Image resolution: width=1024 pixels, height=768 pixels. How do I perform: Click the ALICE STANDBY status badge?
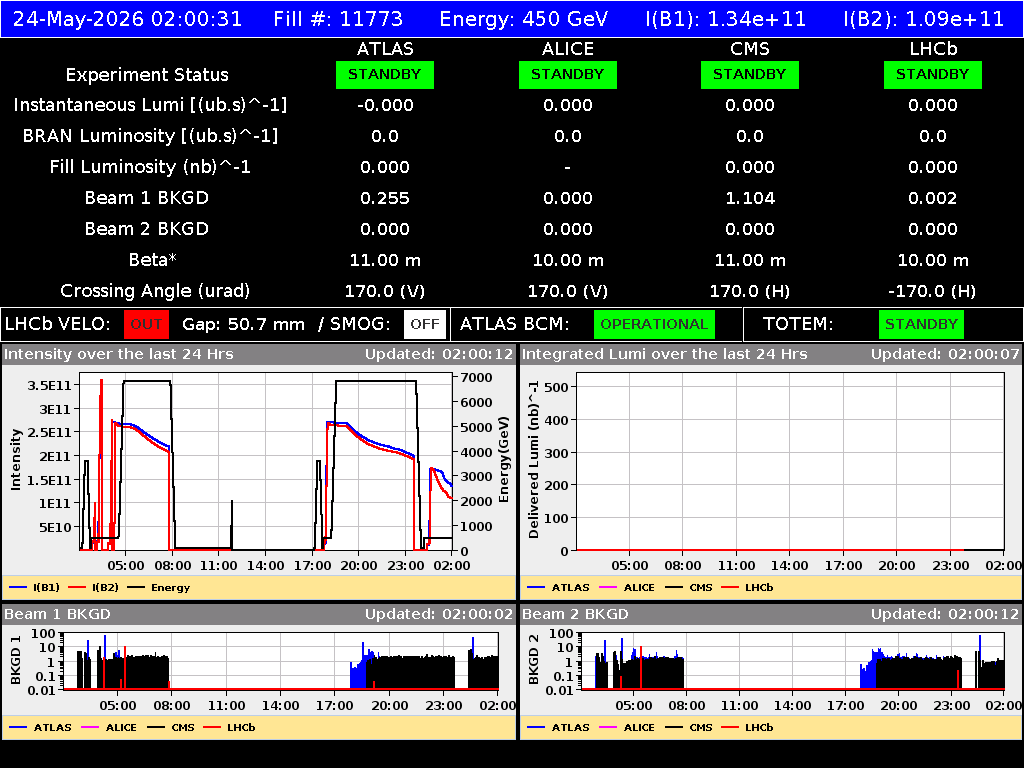pos(568,74)
